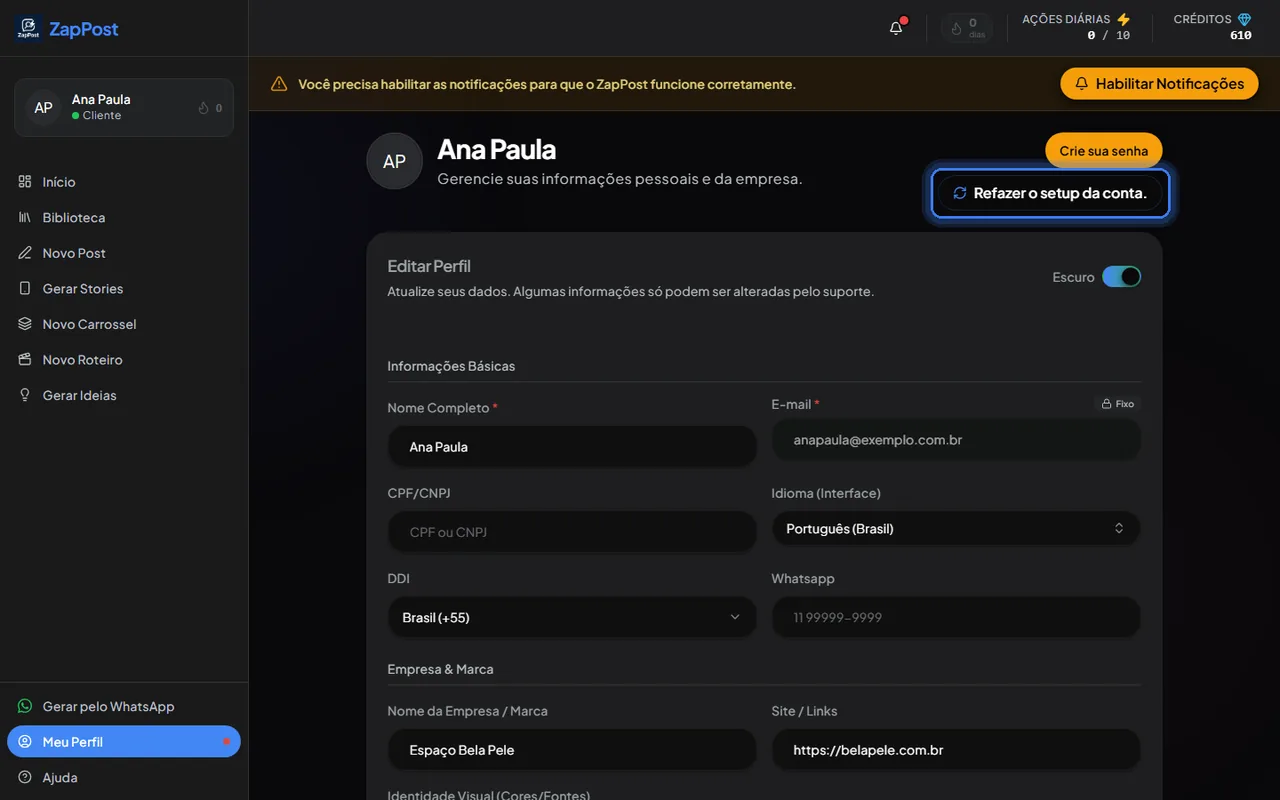Click the CPF/CNPJ input field
Screen dimensions: 1280x800
pyautogui.click(x=572, y=532)
